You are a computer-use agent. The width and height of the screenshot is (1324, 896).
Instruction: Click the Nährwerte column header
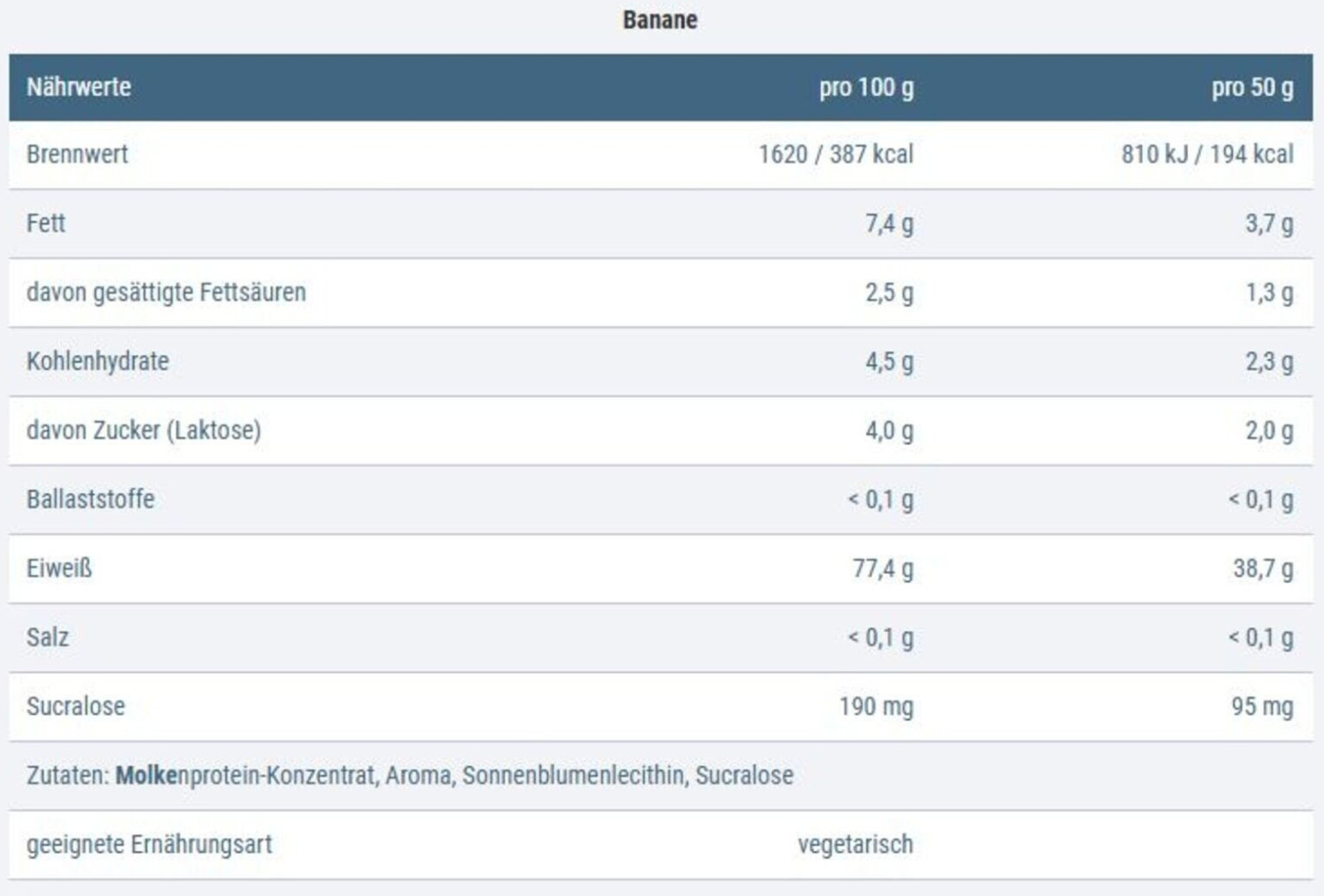coord(79,87)
